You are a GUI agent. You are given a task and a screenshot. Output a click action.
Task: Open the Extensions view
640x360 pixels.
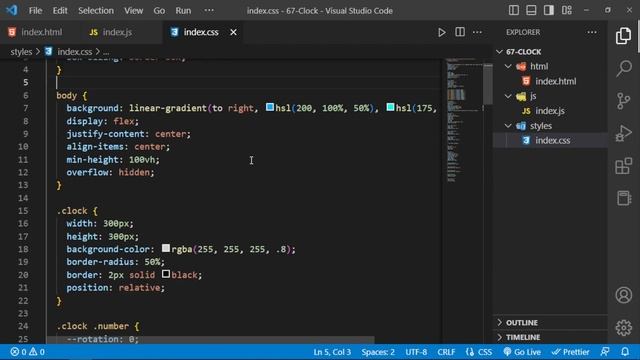click(623, 166)
